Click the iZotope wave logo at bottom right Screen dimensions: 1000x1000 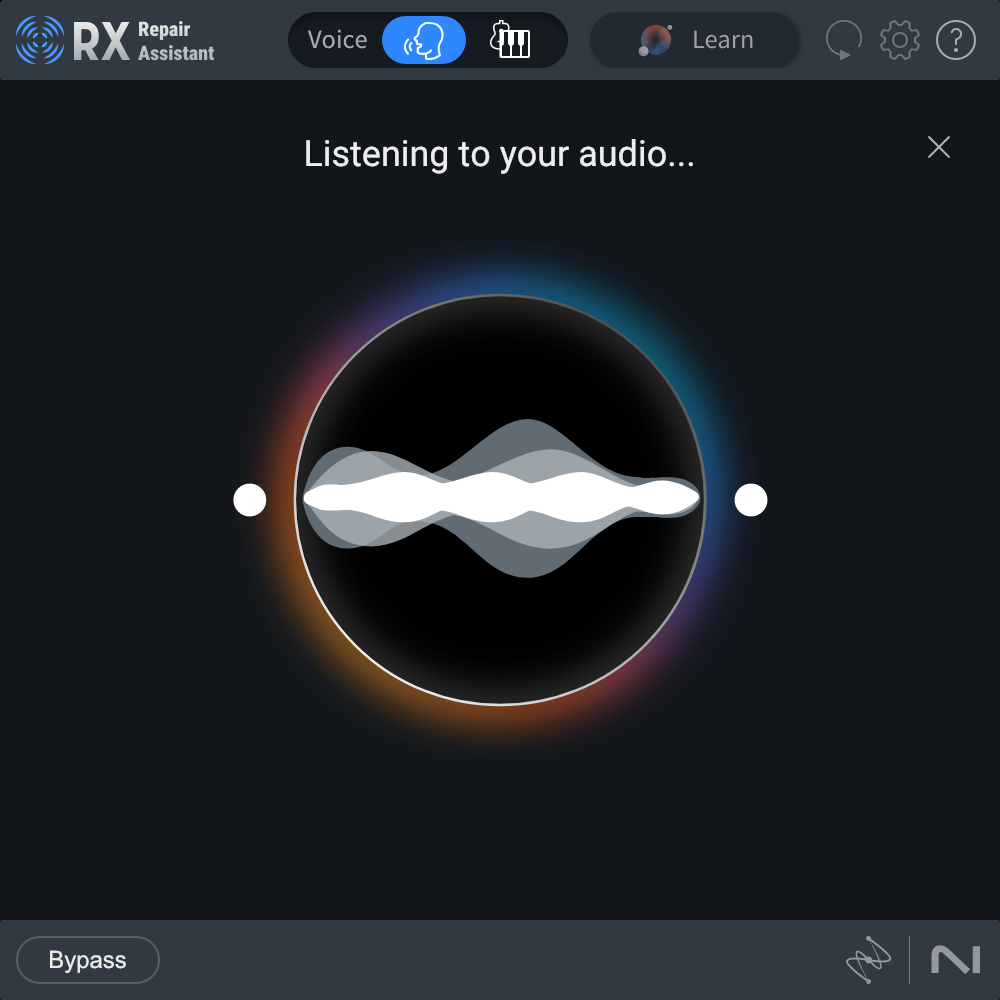click(869, 959)
